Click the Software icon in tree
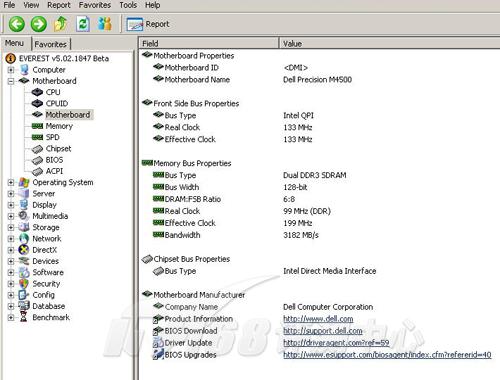Screen dimensions: 500x380 pyautogui.click(x=24, y=272)
